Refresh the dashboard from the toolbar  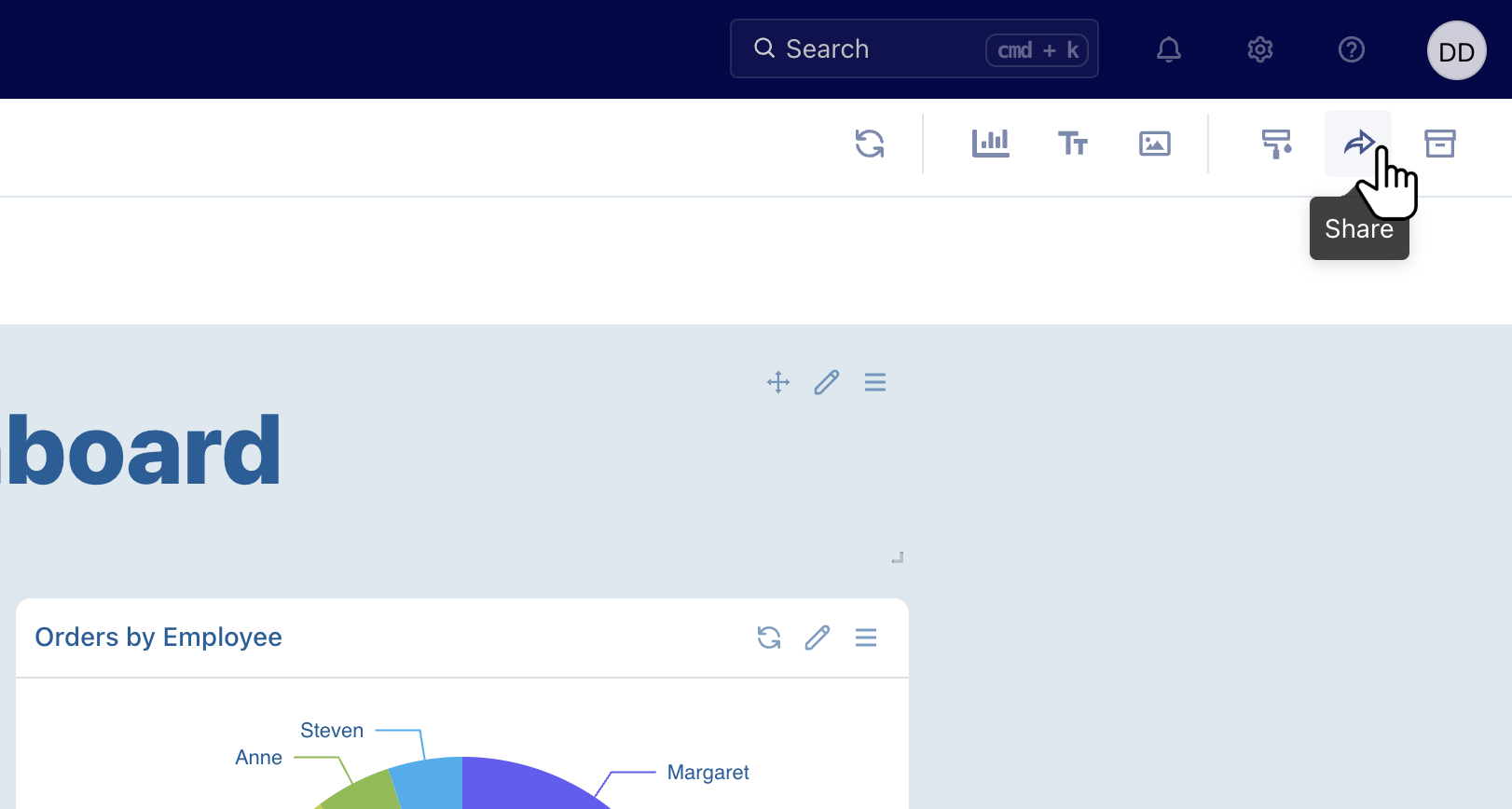(x=870, y=144)
